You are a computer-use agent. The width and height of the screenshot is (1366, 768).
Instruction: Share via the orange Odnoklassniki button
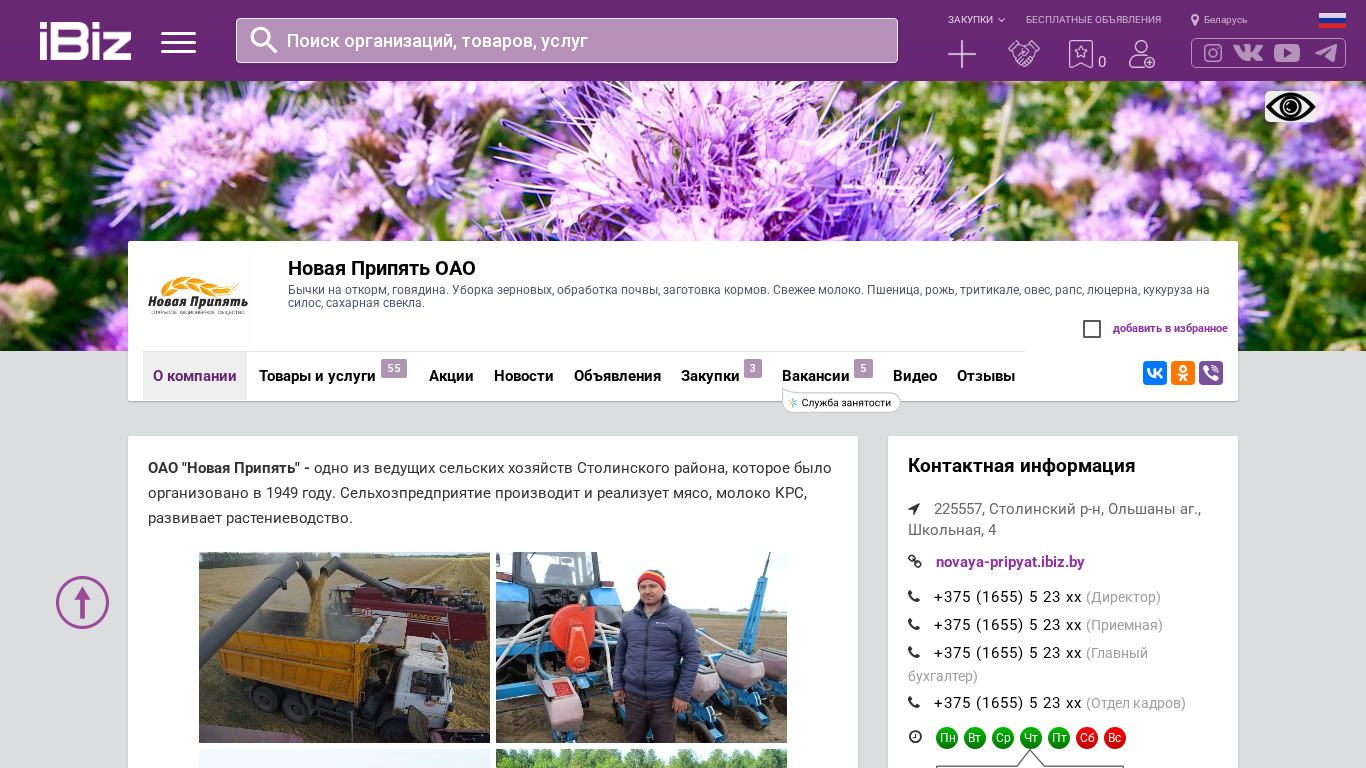click(1183, 373)
